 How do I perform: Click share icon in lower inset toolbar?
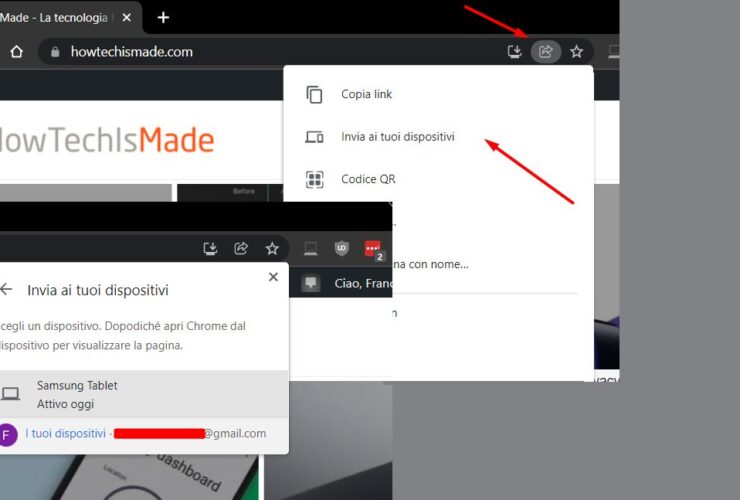pyautogui.click(x=241, y=248)
